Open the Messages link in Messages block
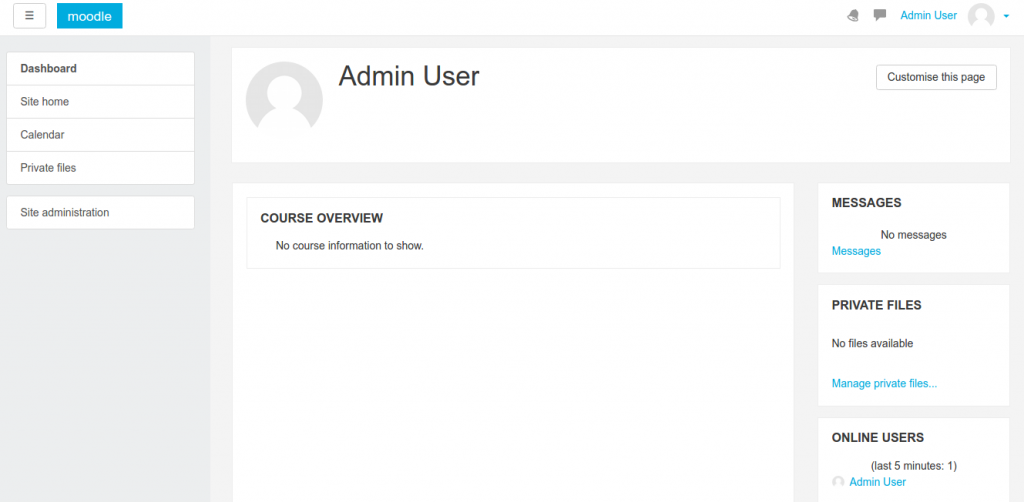This screenshot has width=1024, height=502. (x=856, y=251)
